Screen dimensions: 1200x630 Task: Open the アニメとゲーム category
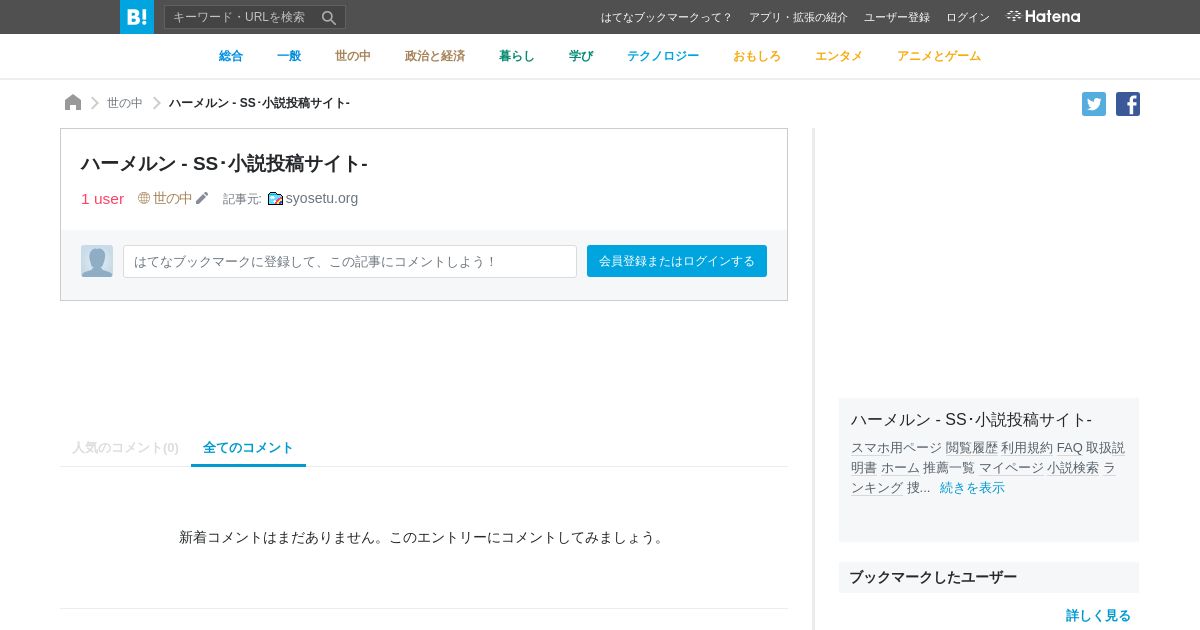(939, 56)
